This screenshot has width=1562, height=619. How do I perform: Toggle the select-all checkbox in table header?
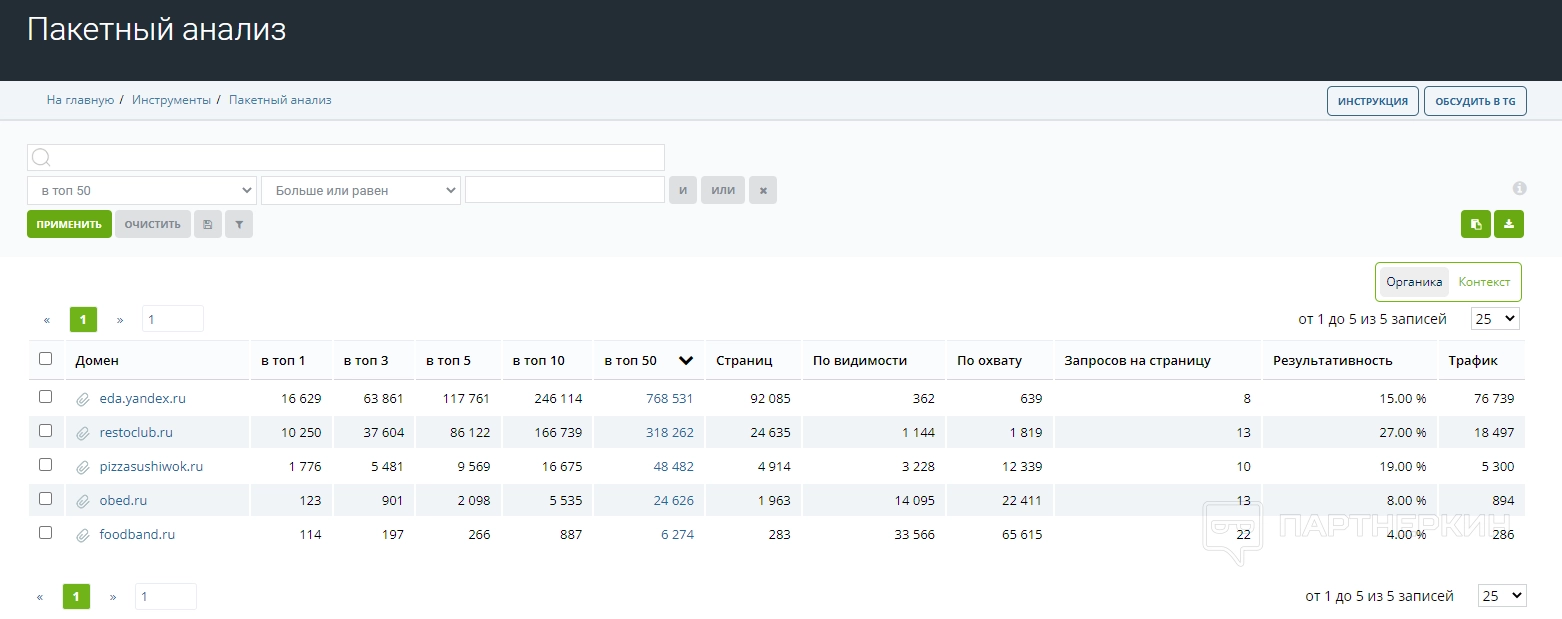click(45, 359)
